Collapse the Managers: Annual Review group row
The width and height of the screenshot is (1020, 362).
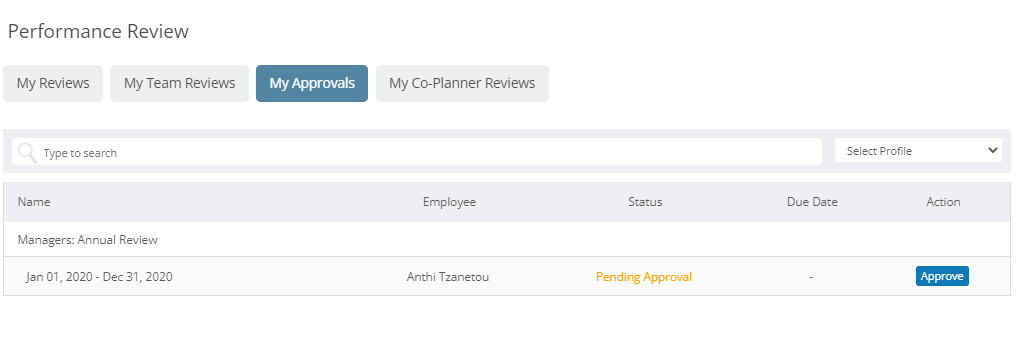coord(507,240)
